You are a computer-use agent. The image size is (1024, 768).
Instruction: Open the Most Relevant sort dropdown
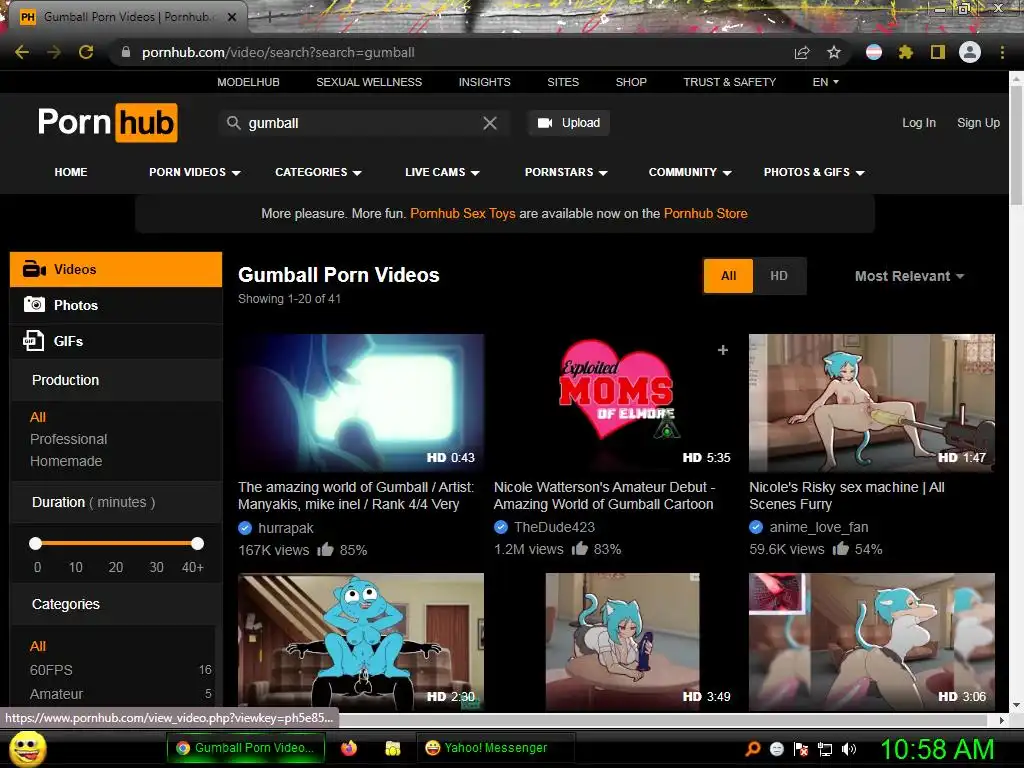click(909, 276)
